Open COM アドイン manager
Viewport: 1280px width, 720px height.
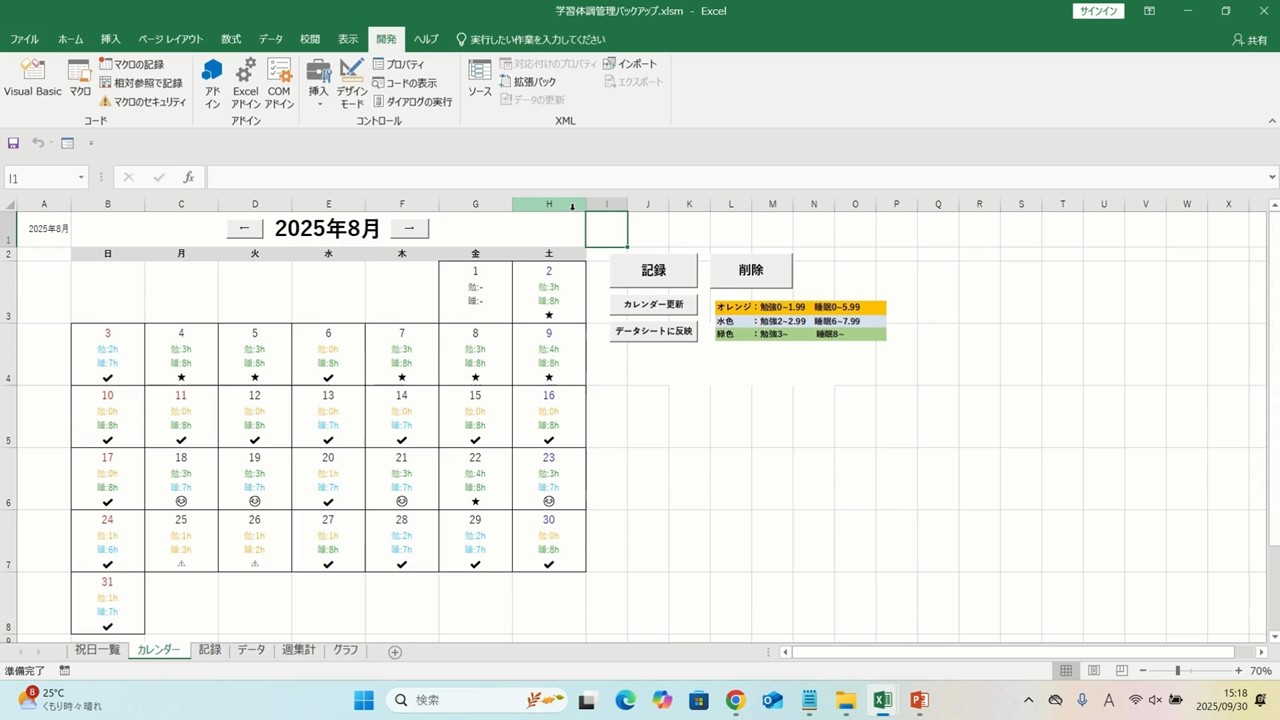(x=279, y=82)
